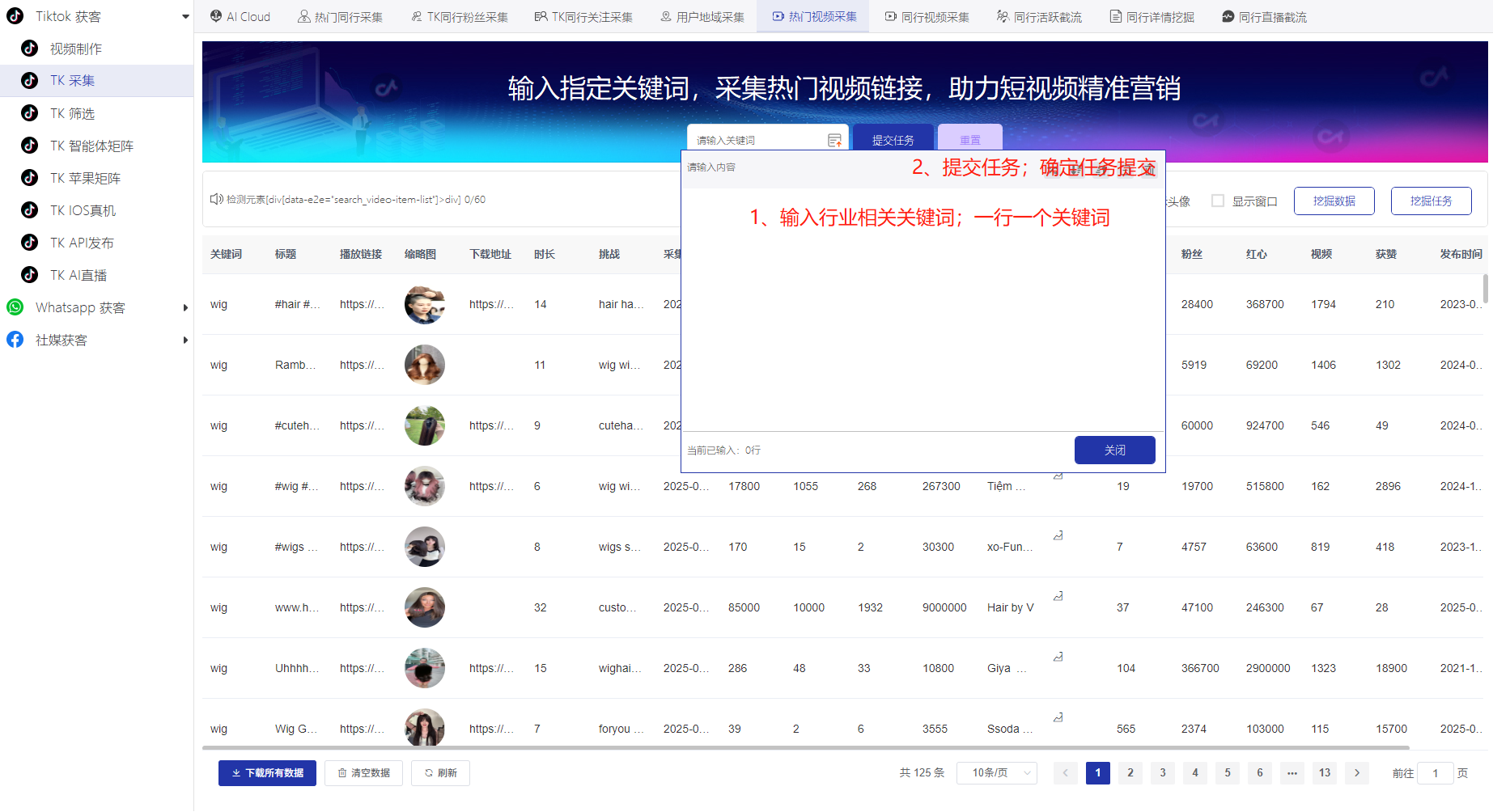The image size is (1493, 812).
Task: Click the paste icon in the keyword input box
Action: [x=835, y=138]
